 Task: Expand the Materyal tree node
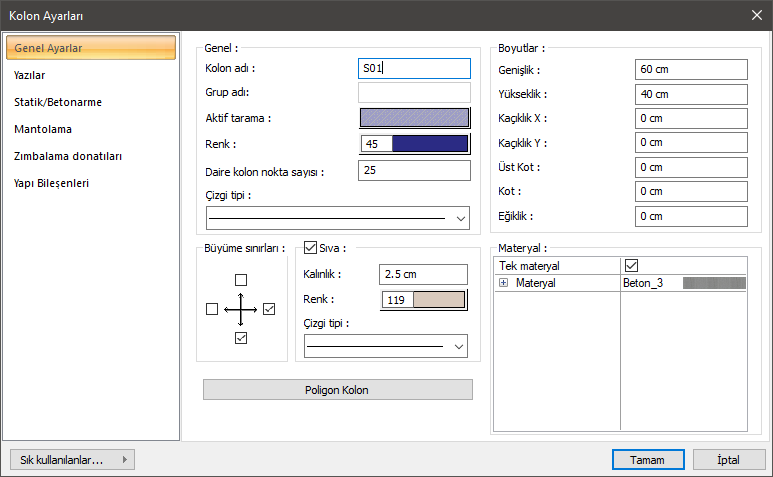[x=503, y=284]
